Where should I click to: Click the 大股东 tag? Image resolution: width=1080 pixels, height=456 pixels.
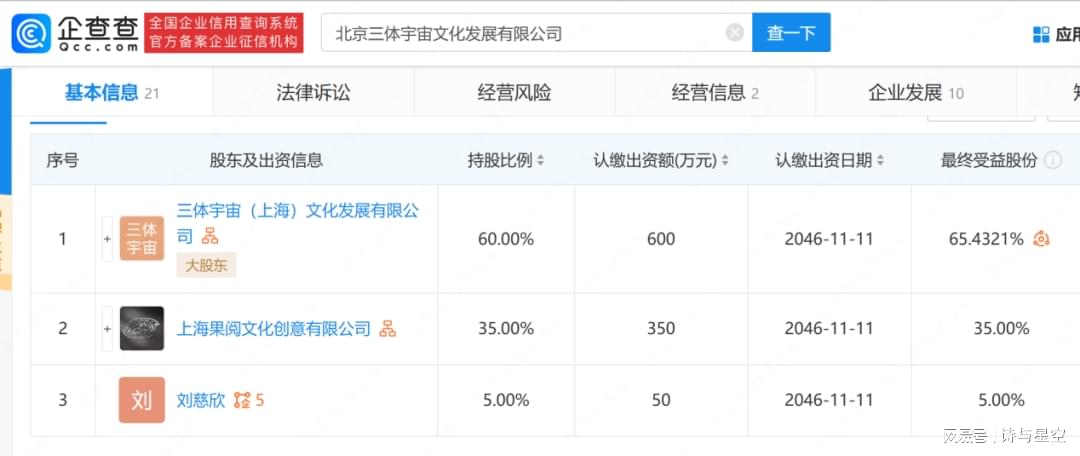click(x=206, y=265)
